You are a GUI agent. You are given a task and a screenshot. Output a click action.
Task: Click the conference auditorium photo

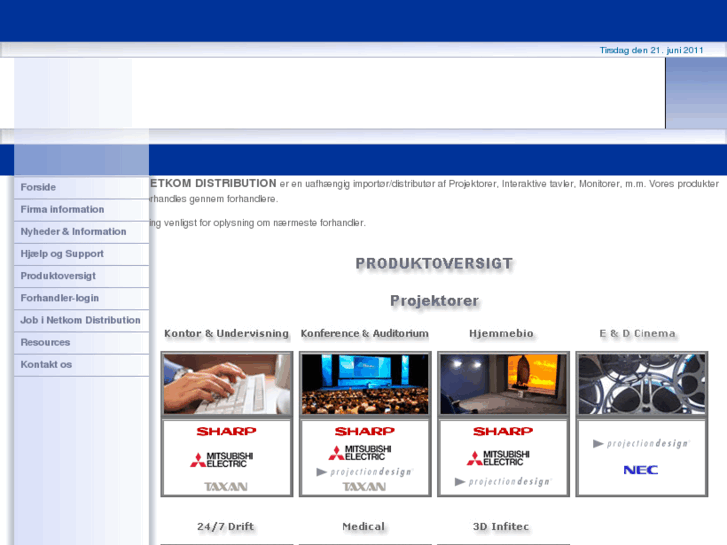pos(365,384)
